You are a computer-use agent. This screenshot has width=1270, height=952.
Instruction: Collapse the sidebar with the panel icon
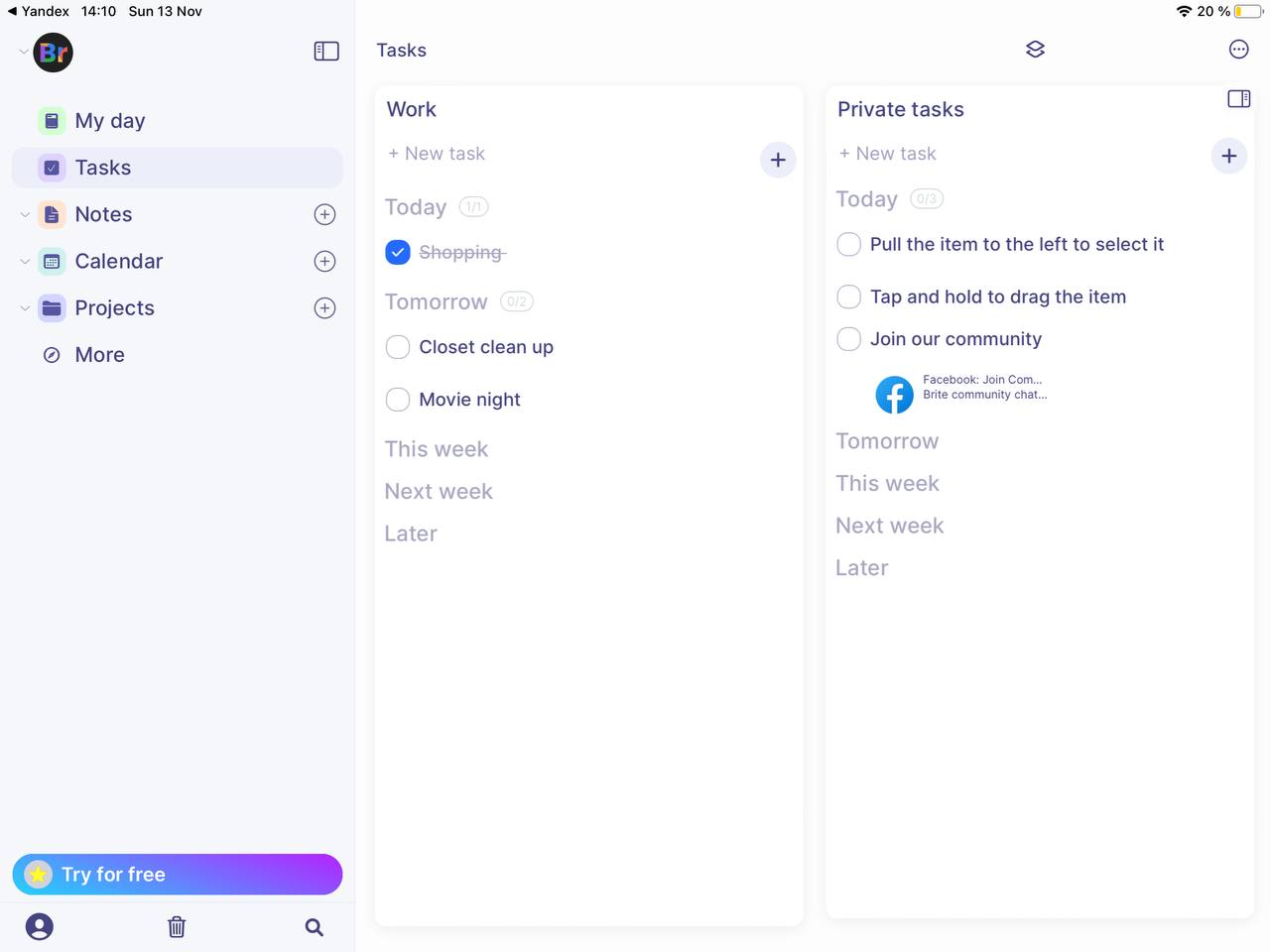pos(326,52)
